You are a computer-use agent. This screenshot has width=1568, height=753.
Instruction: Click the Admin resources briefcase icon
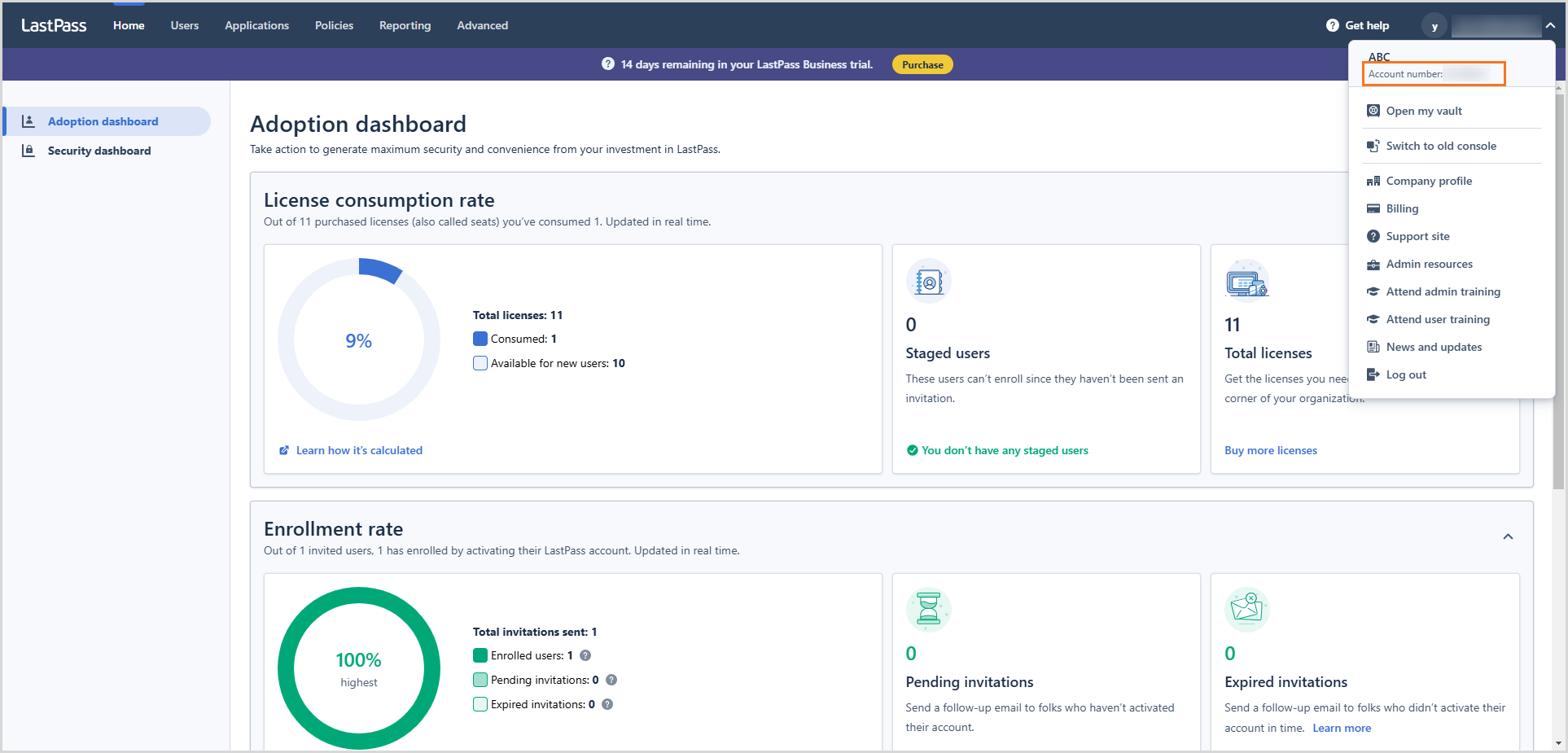coord(1373,264)
